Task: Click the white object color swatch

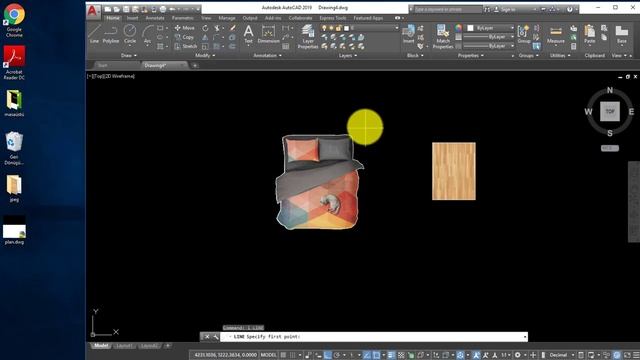Action: (470, 28)
